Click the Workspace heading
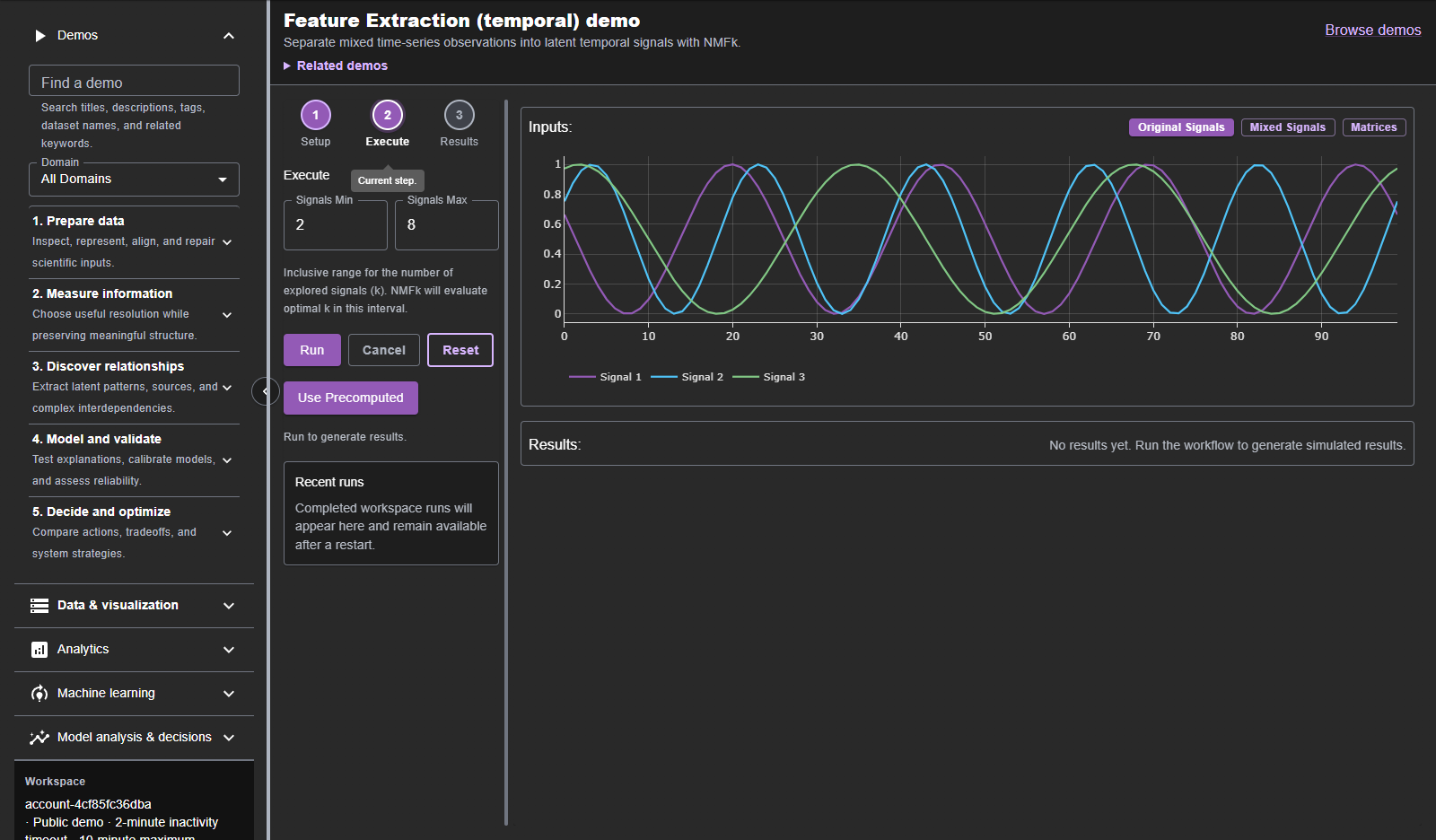 coord(56,782)
